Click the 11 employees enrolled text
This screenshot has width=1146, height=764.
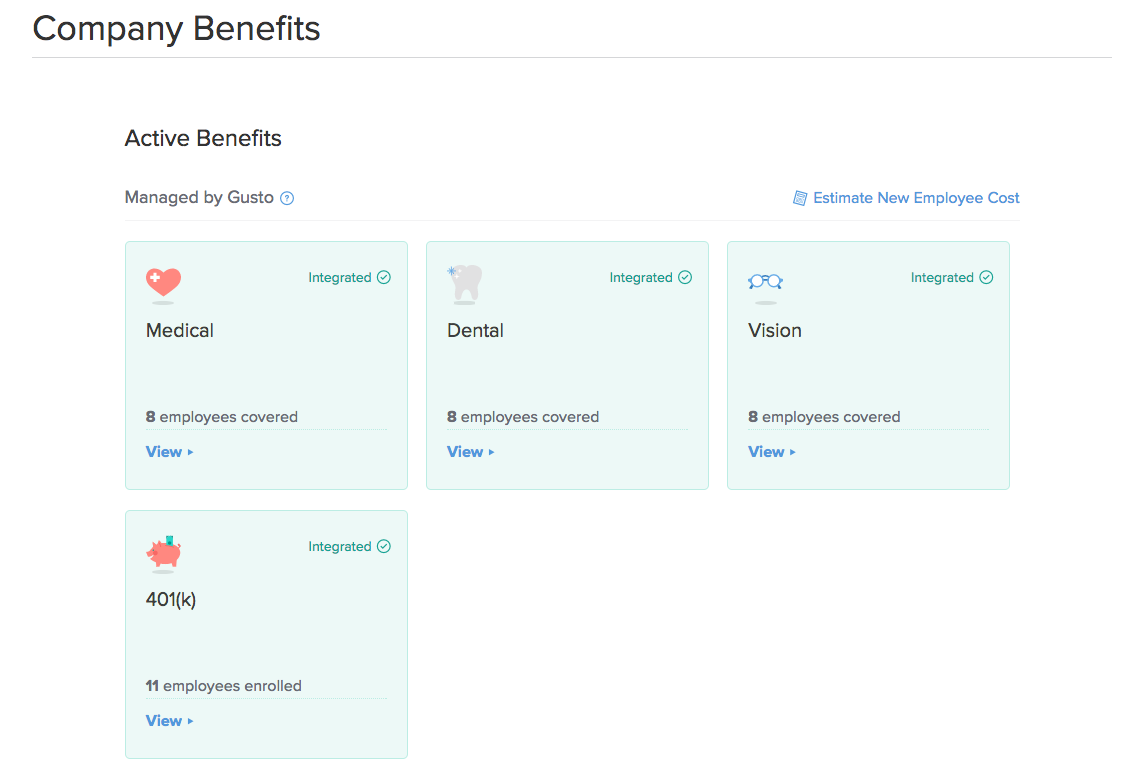(223, 686)
